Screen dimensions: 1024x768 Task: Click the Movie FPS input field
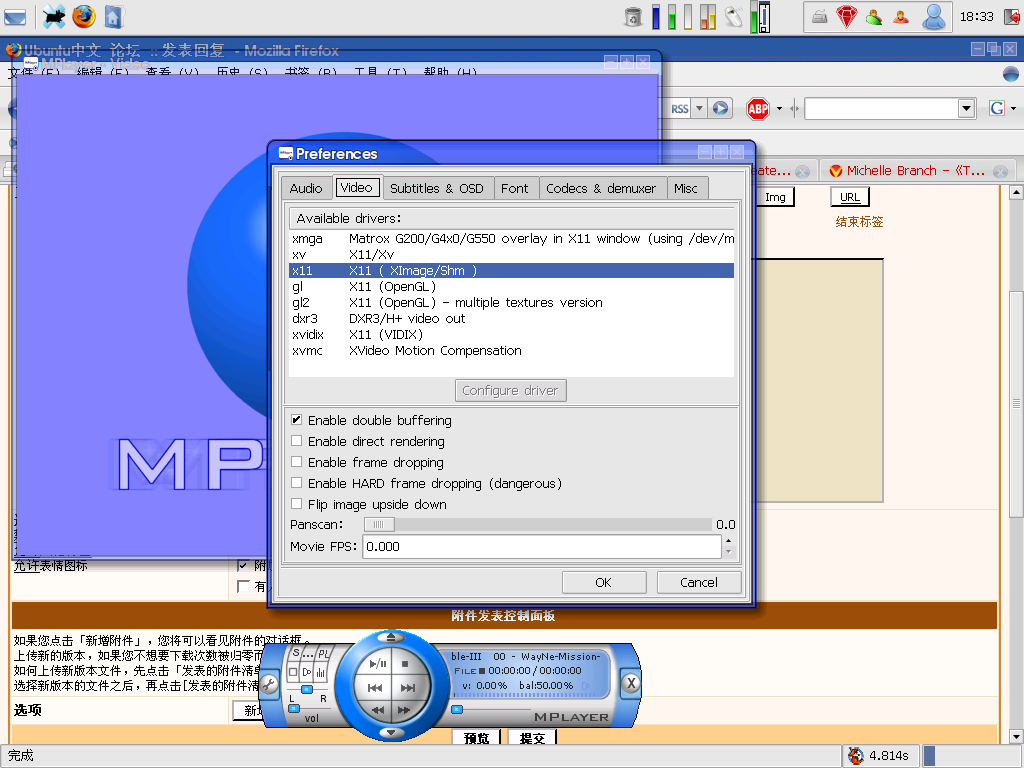click(542, 547)
